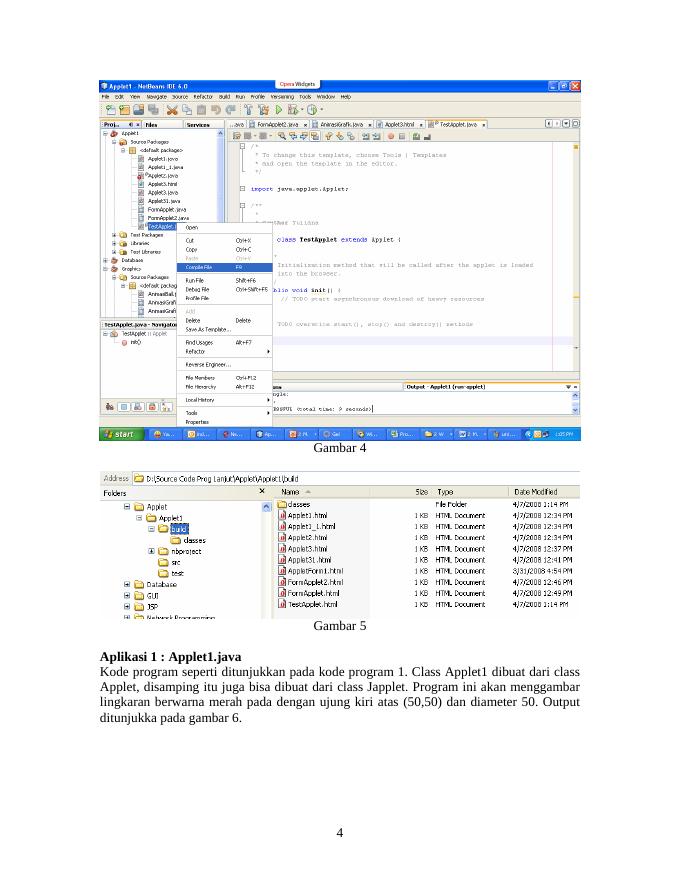Open the Tools menu in the menu bar
Viewport: 680px width, 880px height.
(305, 97)
